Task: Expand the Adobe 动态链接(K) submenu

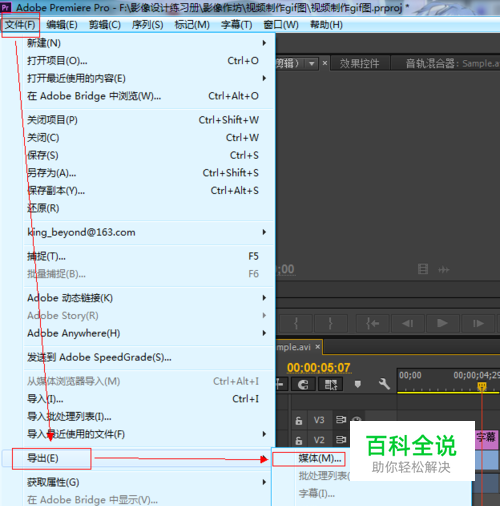Action: pyautogui.click(x=148, y=298)
